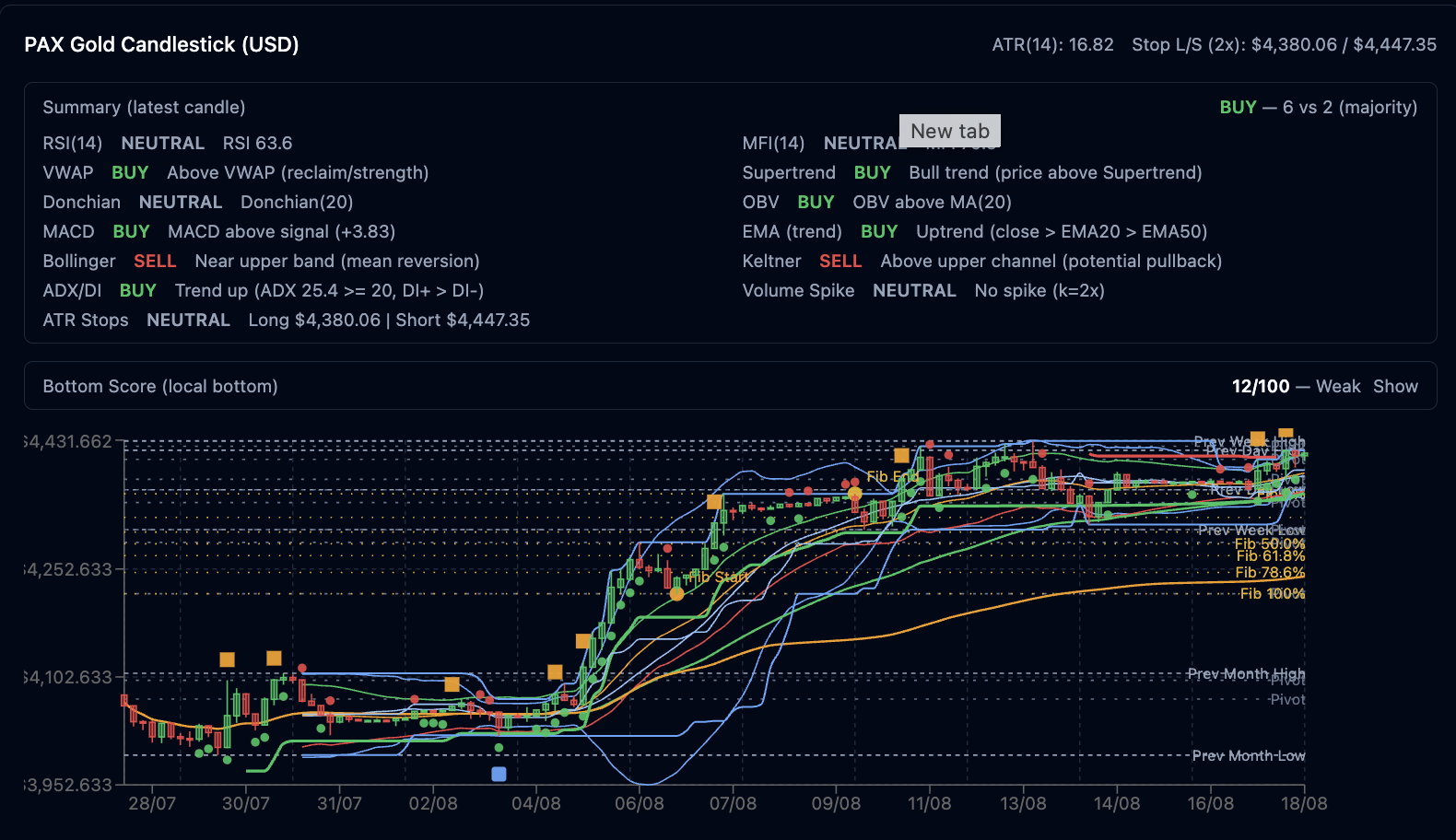The image size is (1456, 840).
Task: Click the Prev Month High level label
Action: pyautogui.click(x=1246, y=673)
